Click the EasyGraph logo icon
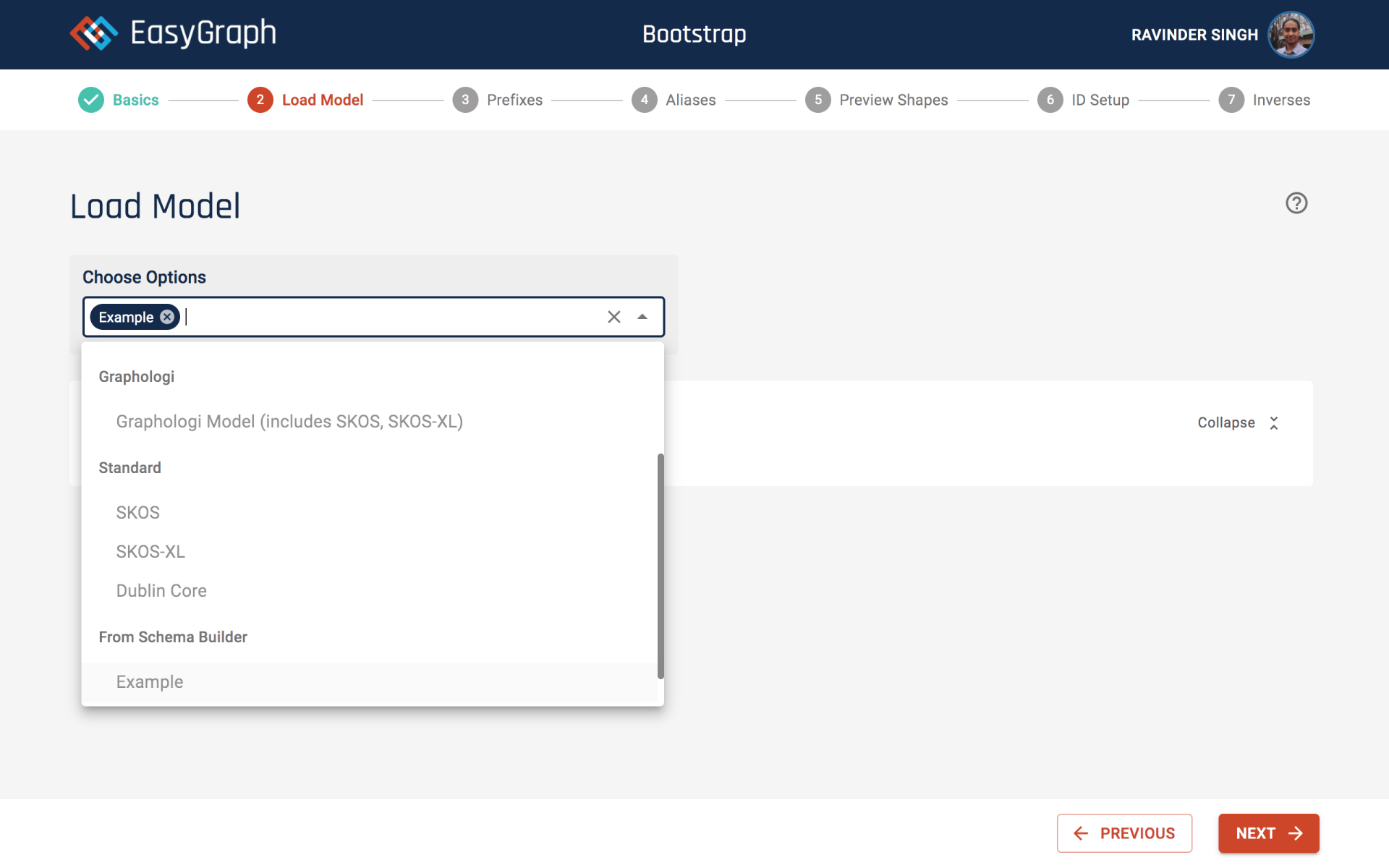This screenshot has width=1389, height=868. tap(94, 33)
